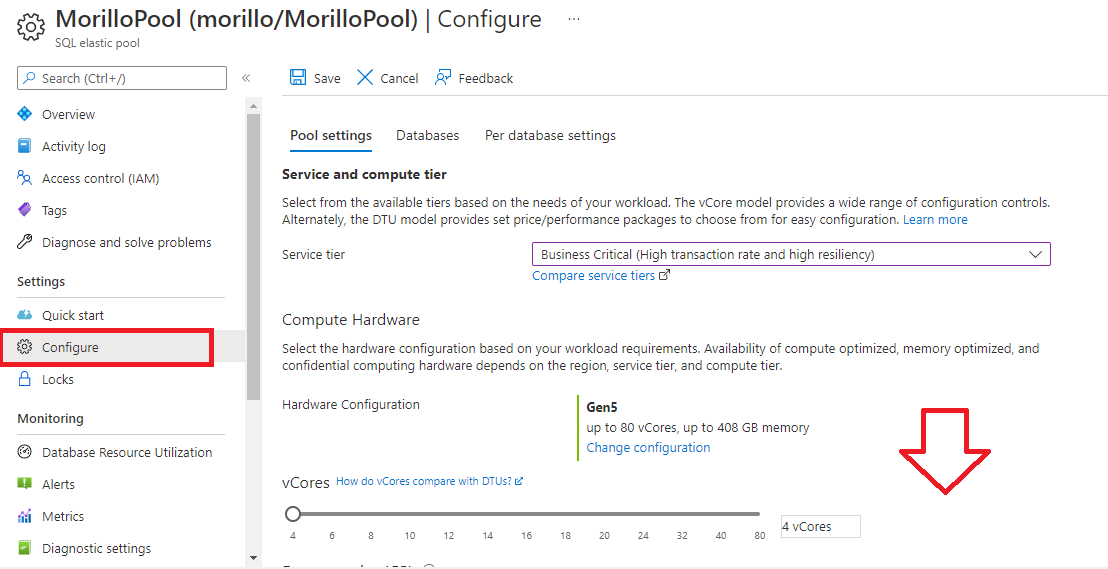Viewport: 1108px width, 569px height.
Task: Click the vCores slider track at 40
Action: pos(721,514)
